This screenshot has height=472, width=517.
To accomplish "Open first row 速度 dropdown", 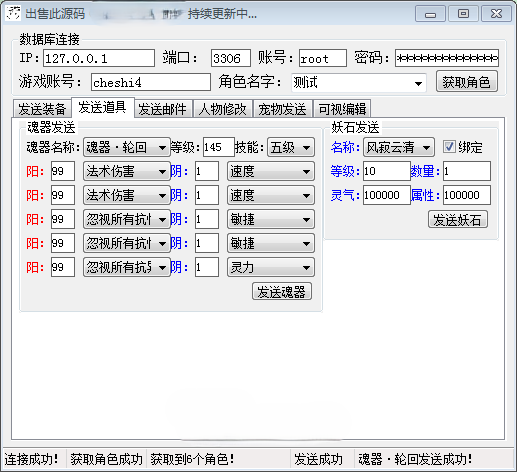I will [x=271, y=171].
